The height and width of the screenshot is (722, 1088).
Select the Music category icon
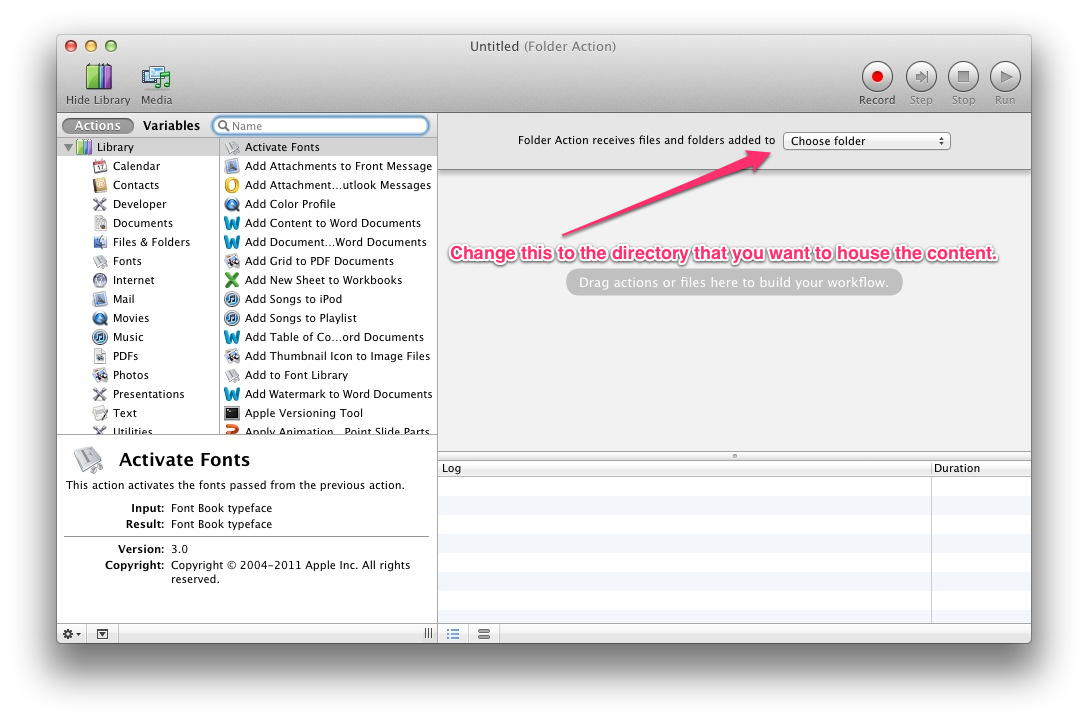(x=100, y=337)
